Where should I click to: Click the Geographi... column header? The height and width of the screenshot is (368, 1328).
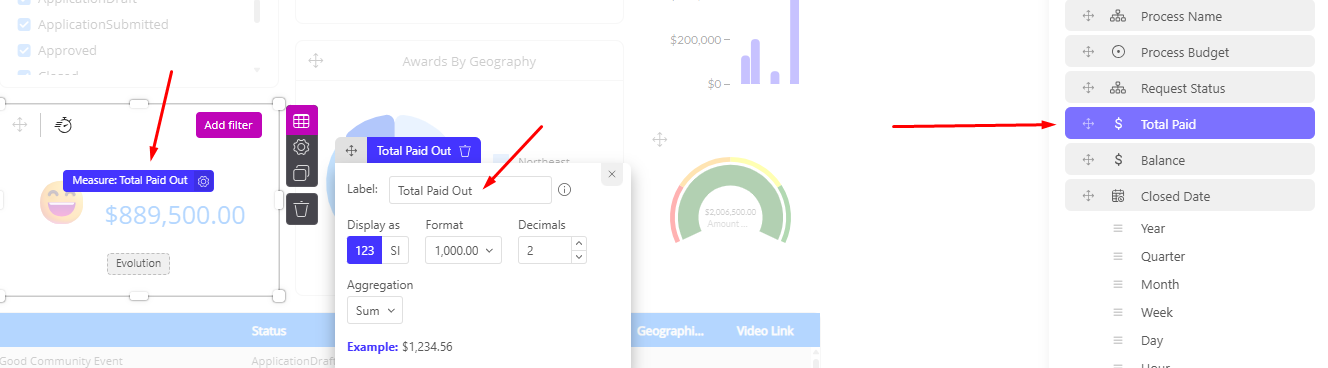point(671,330)
